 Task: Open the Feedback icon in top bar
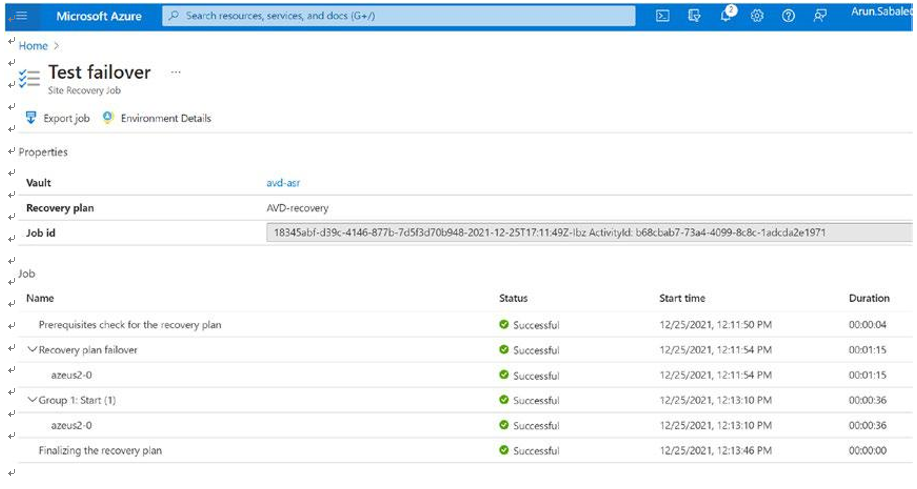(820, 16)
